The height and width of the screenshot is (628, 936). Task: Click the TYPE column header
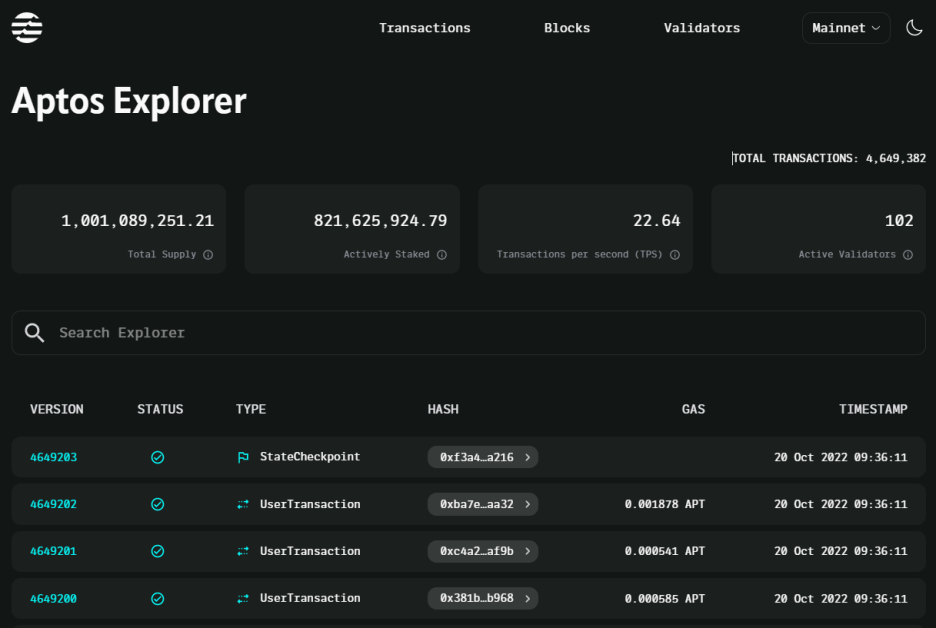[x=251, y=410]
